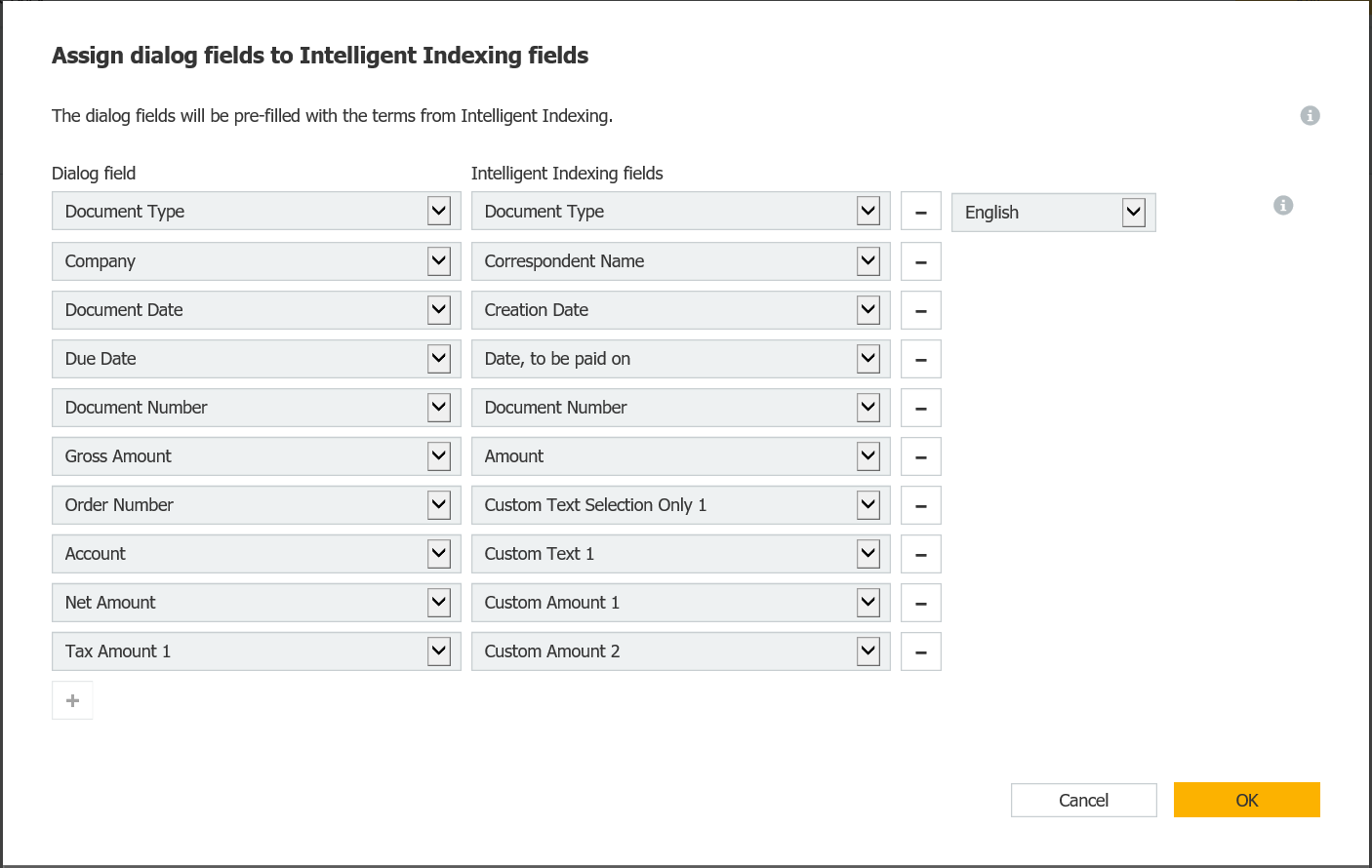Remove the Gross Amount mapping
The height and width of the screenshot is (868, 1372).
[x=920, y=455]
